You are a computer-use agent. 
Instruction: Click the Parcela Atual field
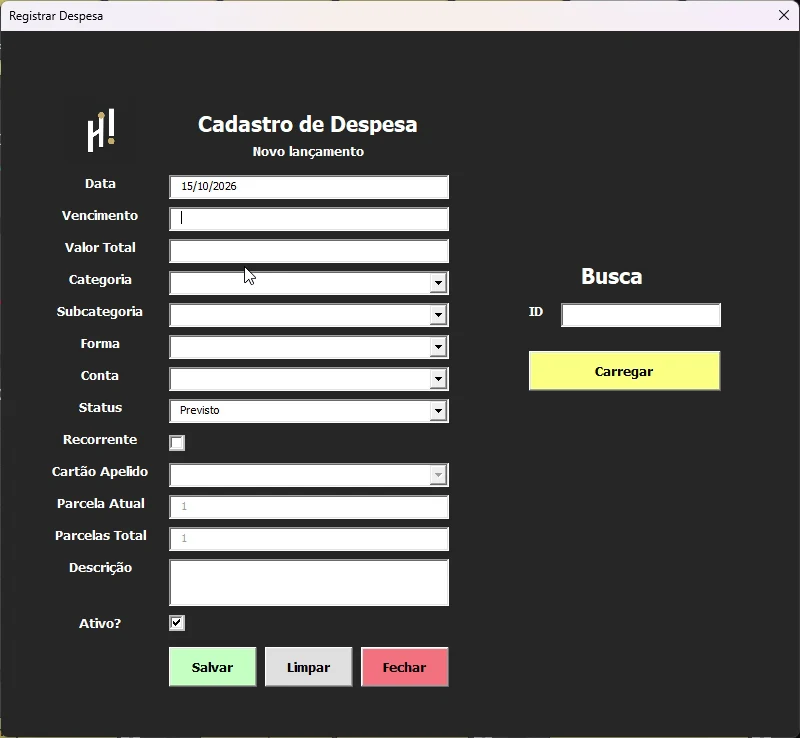[309, 507]
